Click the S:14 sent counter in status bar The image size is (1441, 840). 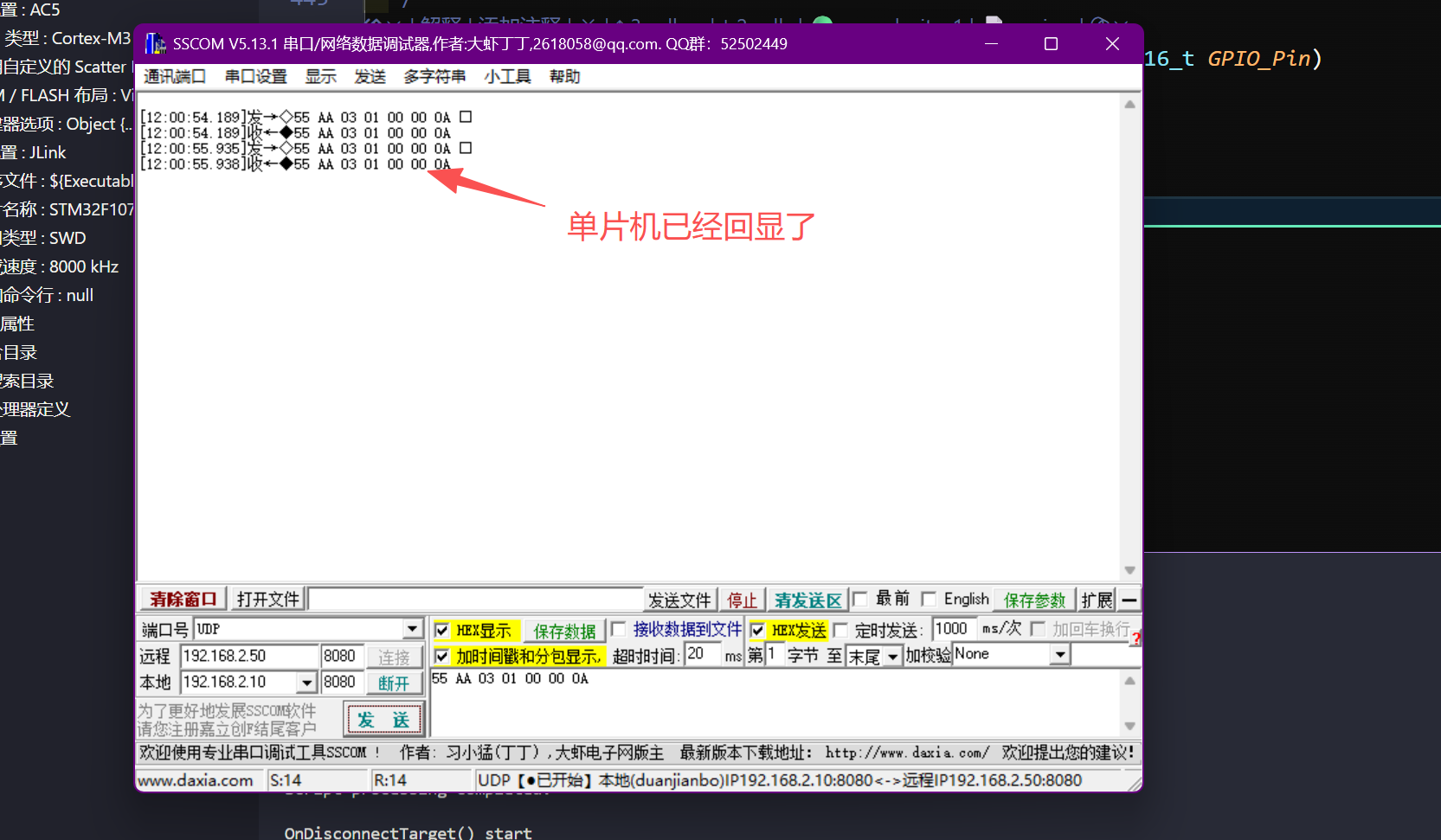(x=286, y=780)
